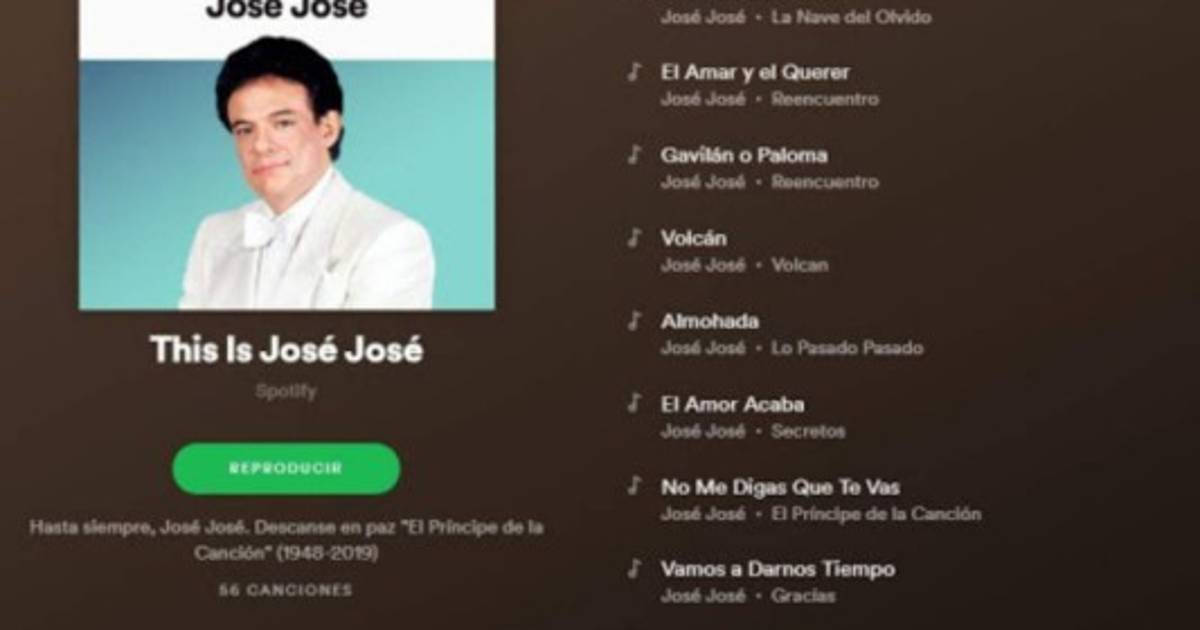Open the Reencuentro album link under Gavilán o Paloma

pyautogui.click(x=825, y=182)
